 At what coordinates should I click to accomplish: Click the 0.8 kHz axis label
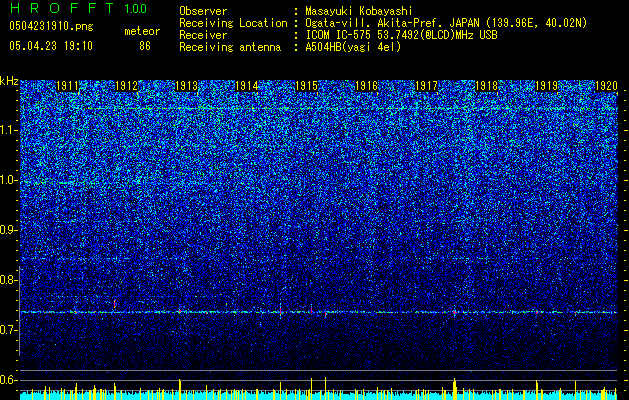(9, 280)
